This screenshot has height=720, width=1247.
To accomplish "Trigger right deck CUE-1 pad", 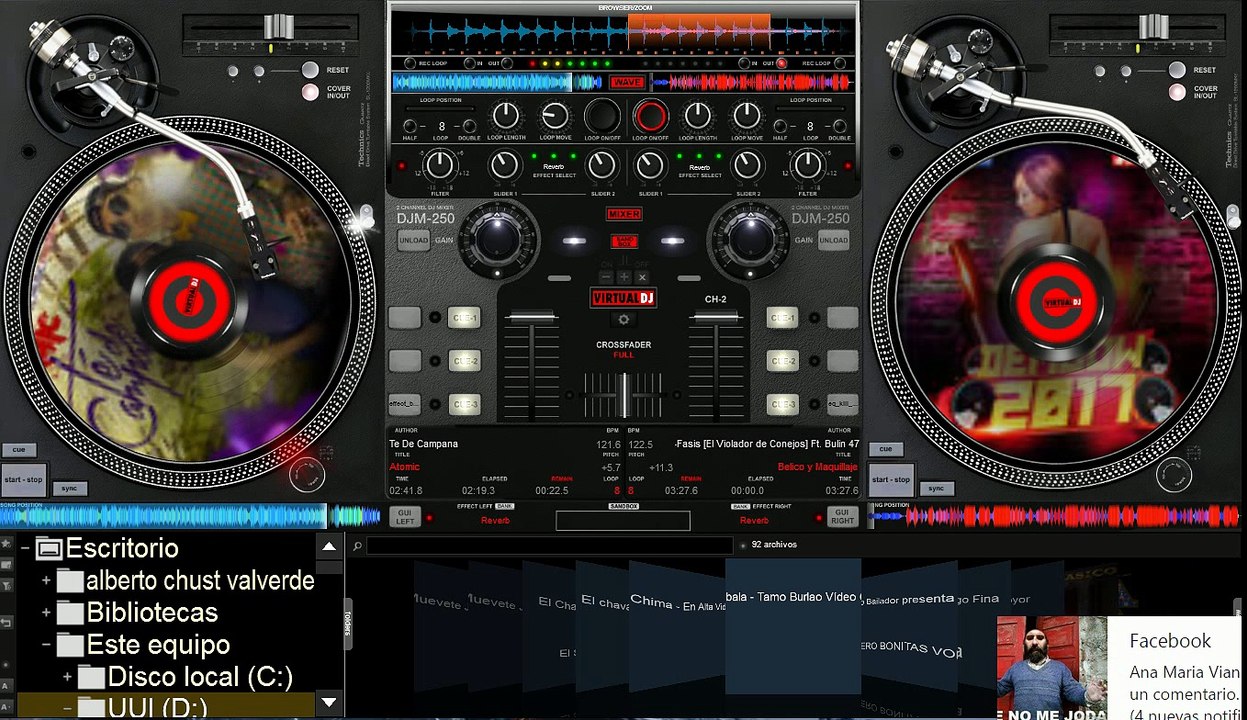I will [782, 318].
